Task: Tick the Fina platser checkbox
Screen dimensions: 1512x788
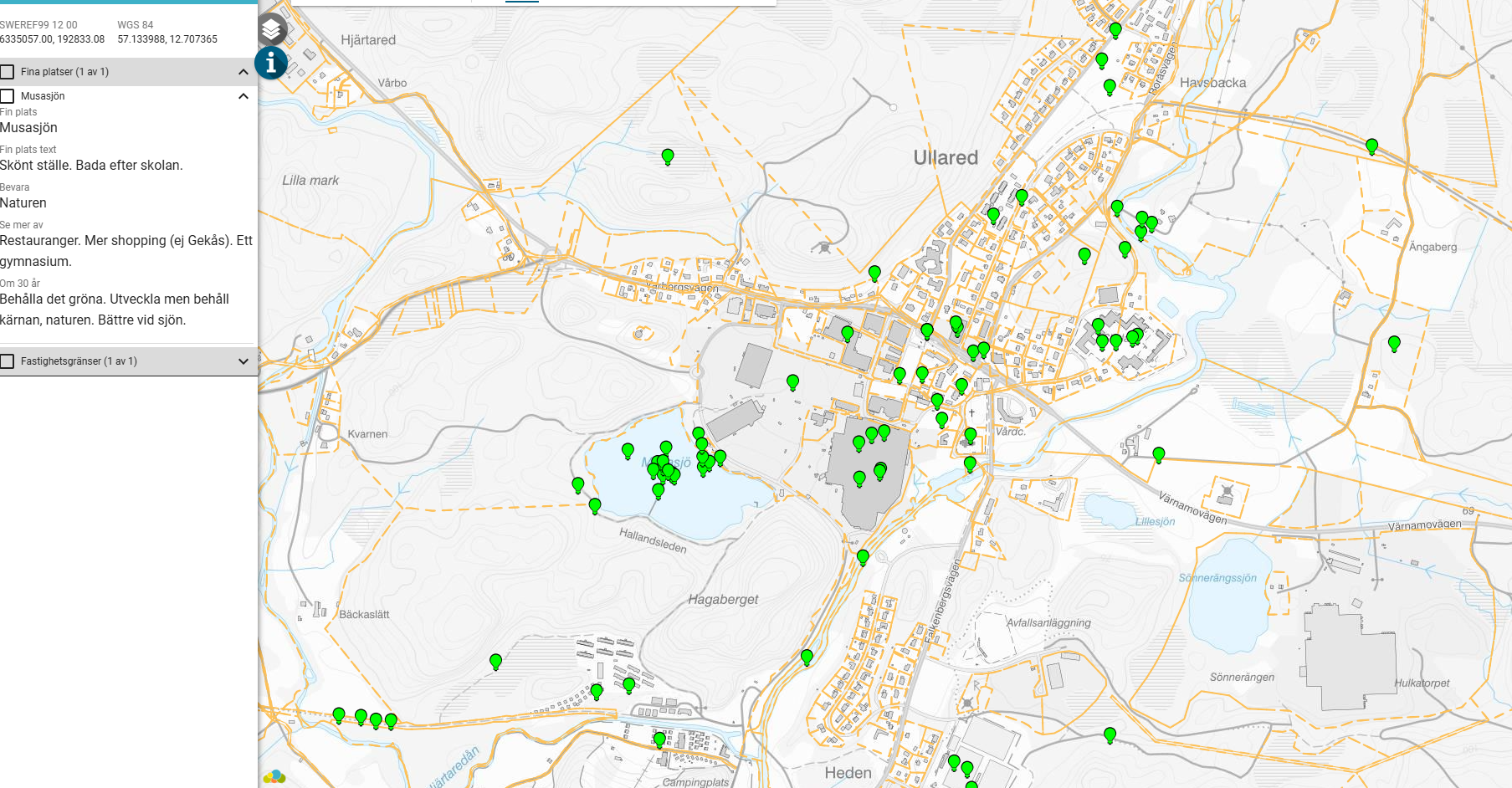Action: pos(8,72)
